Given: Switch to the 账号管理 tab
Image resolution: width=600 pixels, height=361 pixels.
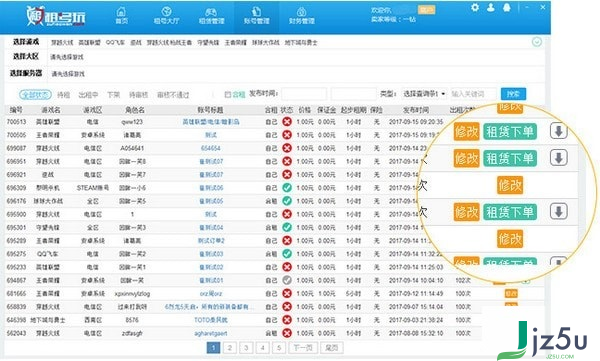Looking at the screenshot, I should click(256, 15).
